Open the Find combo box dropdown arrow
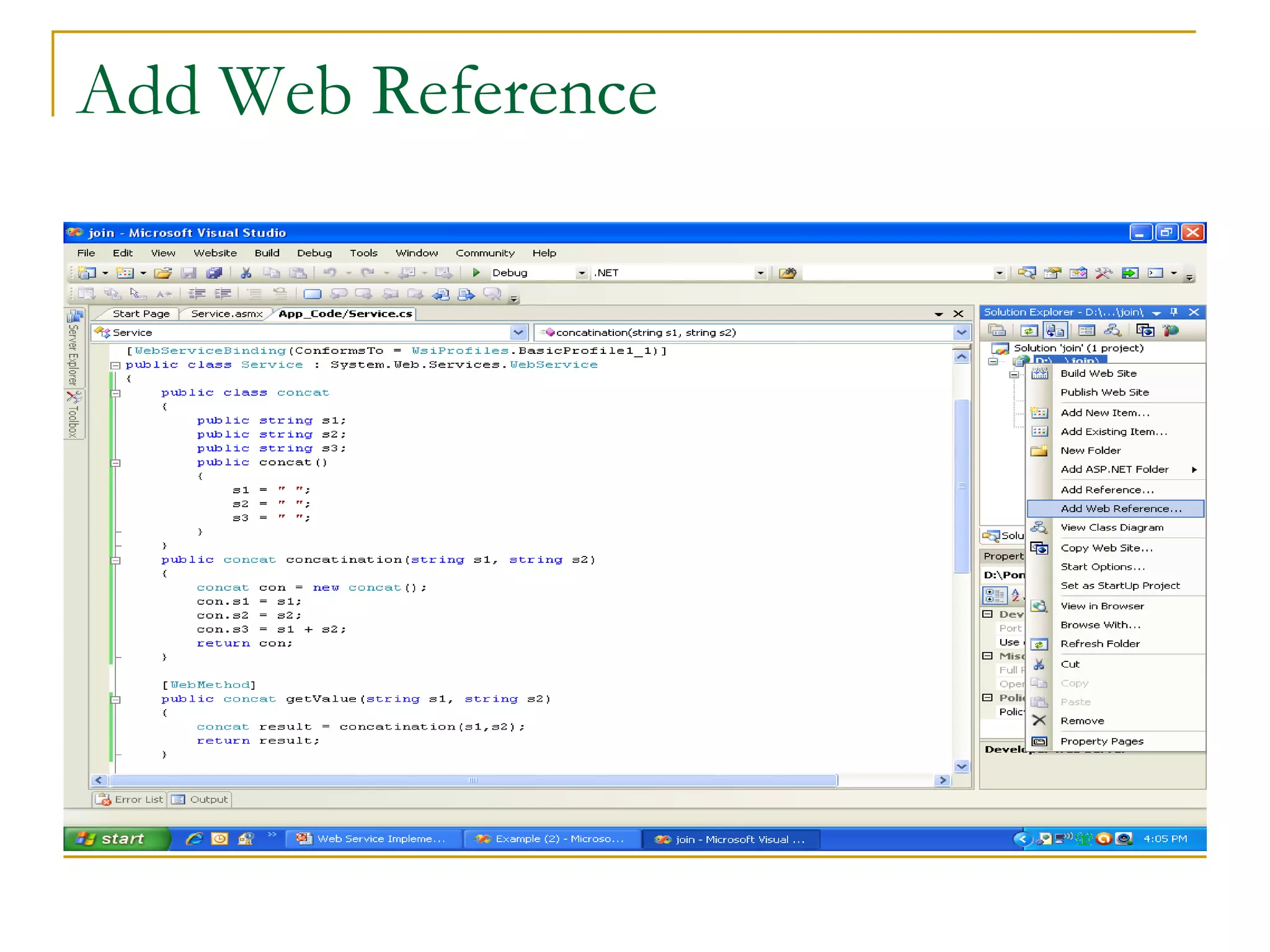 [999, 273]
